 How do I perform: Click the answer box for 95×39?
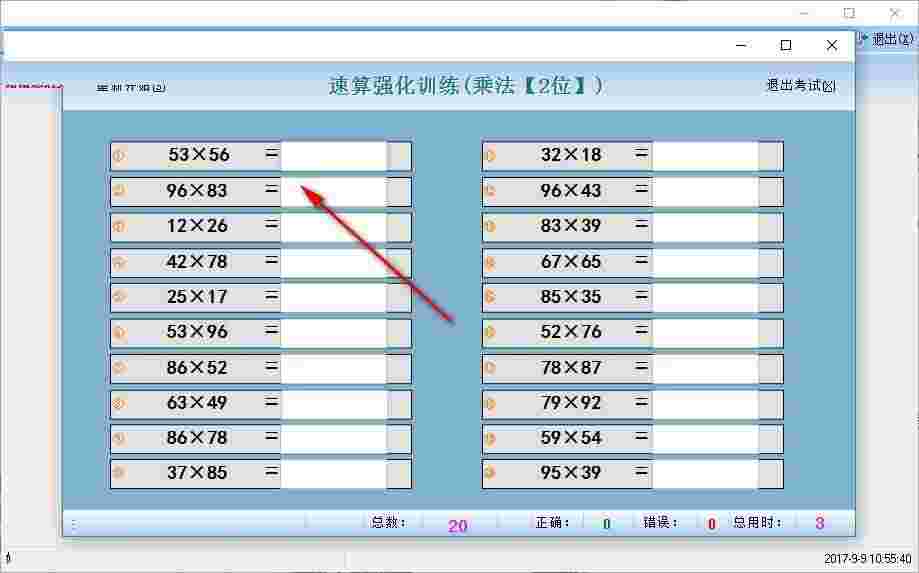[705, 474]
